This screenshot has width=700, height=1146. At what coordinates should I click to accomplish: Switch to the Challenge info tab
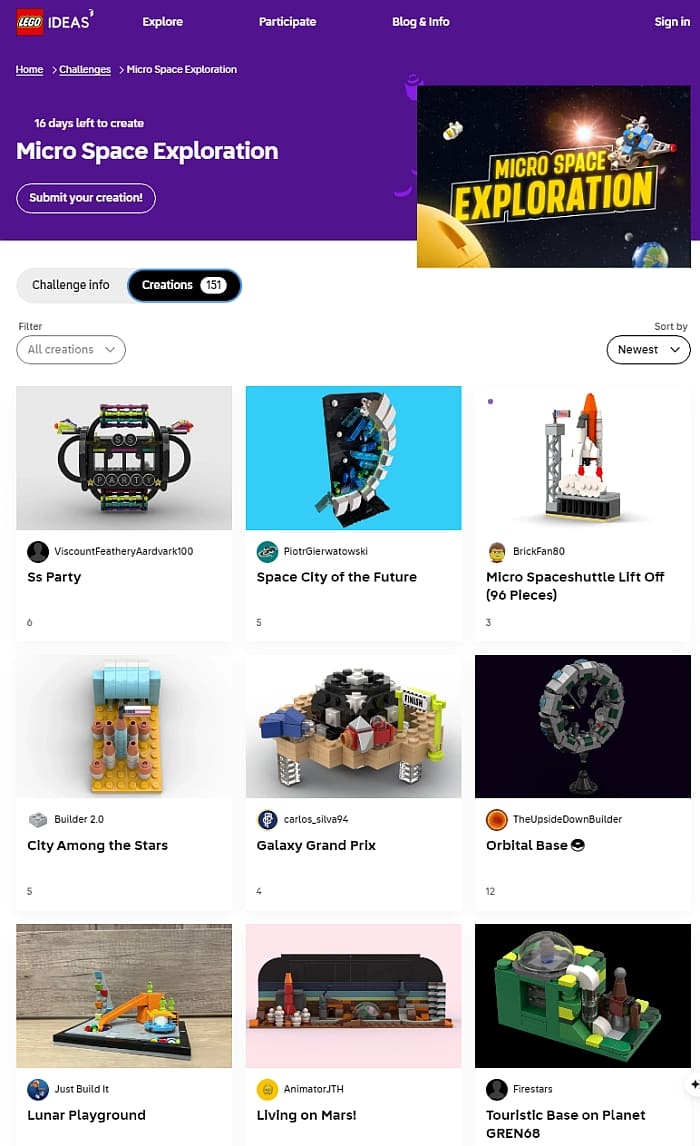point(71,285)
